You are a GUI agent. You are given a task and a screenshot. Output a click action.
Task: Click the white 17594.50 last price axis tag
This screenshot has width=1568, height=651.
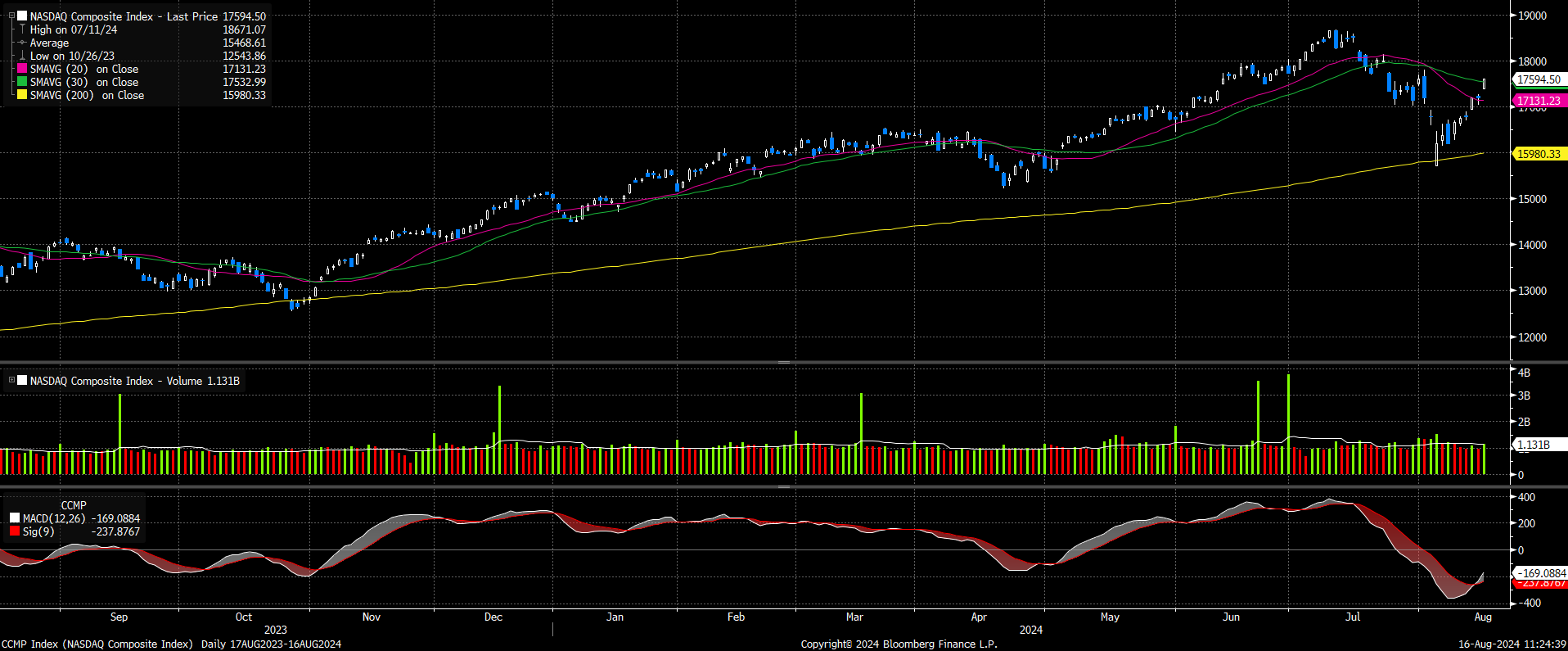click(x=1539, y=79)
